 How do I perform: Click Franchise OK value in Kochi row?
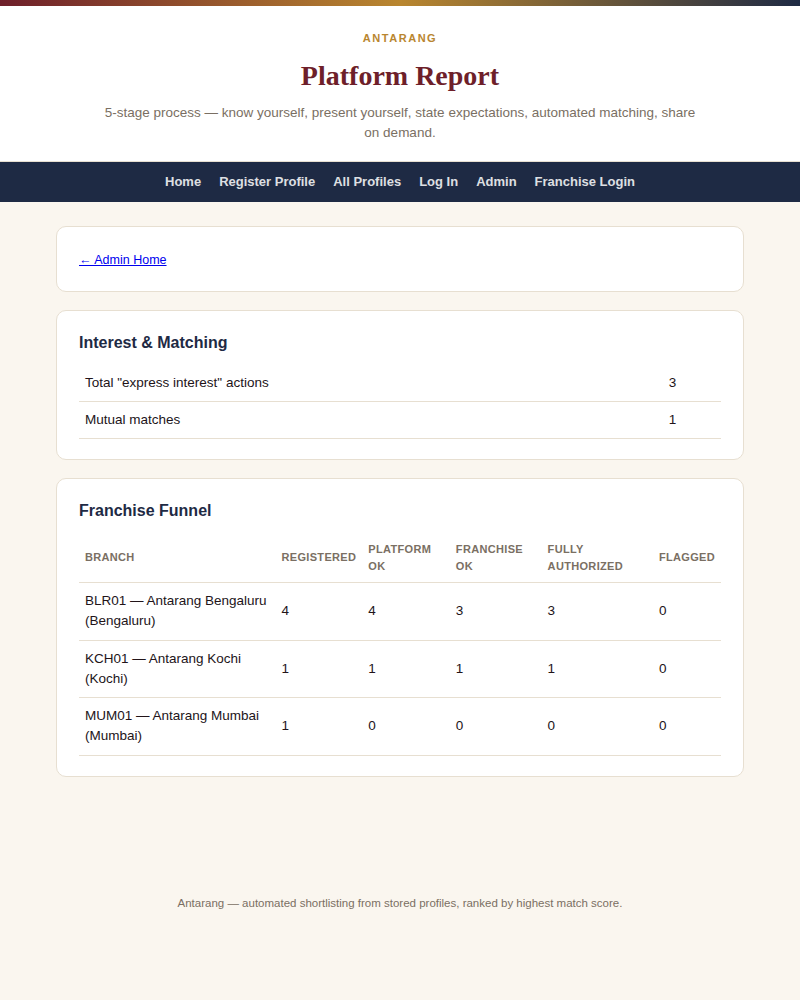[459, 669]
